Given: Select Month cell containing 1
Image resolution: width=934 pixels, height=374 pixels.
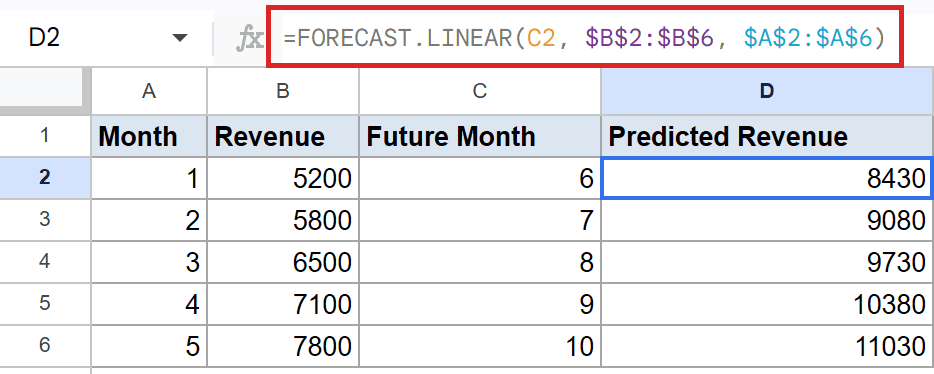Looking at the screenshot, I should coord(149,178).
